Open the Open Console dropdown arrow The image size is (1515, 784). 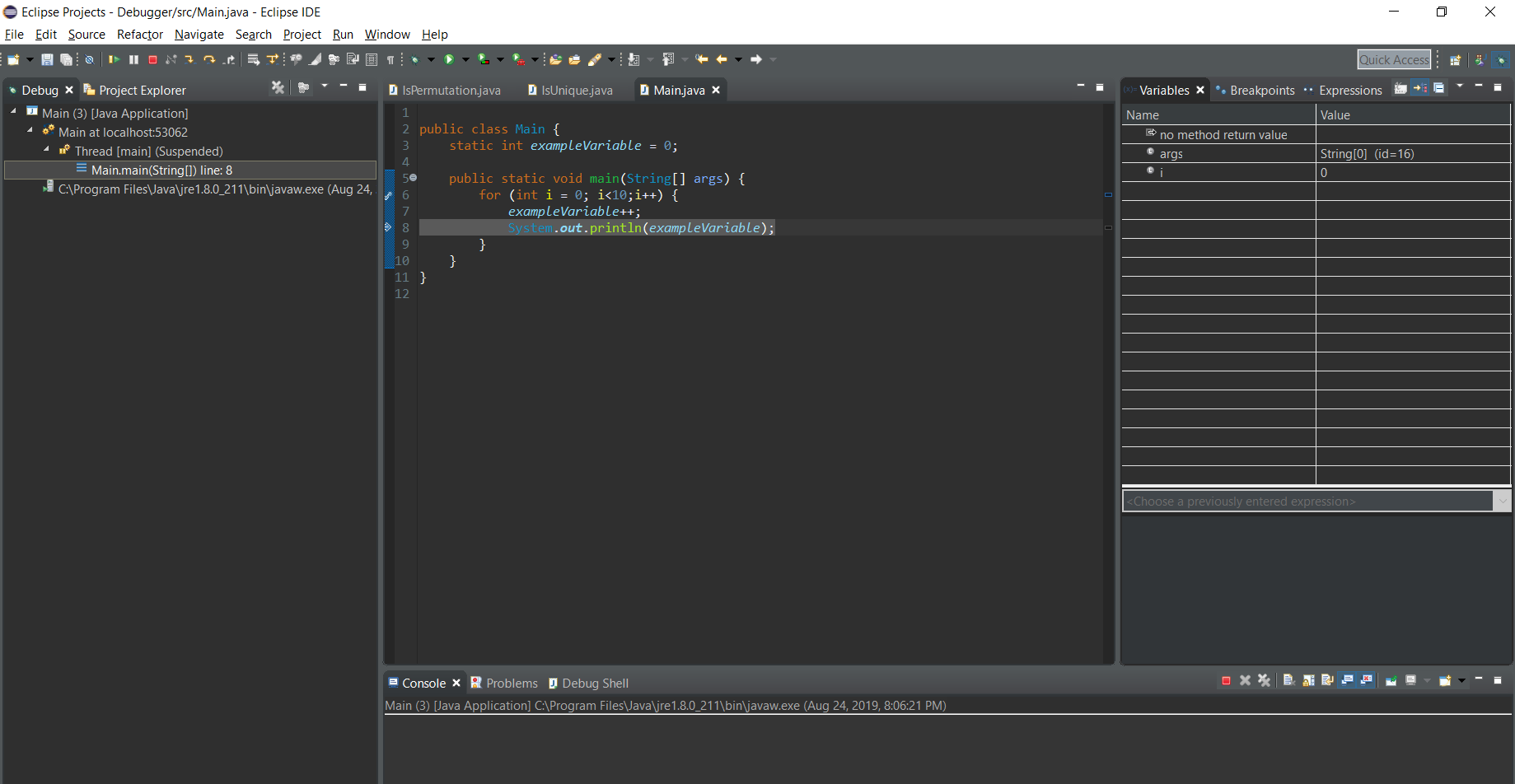point(1461,680)
